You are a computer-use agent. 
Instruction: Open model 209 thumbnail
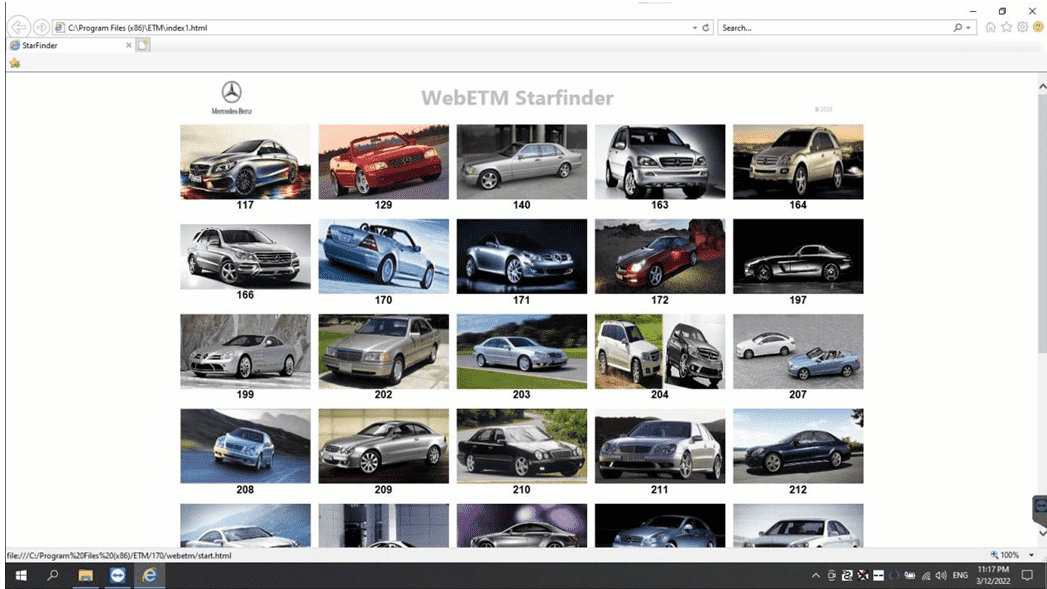(383, 446)
